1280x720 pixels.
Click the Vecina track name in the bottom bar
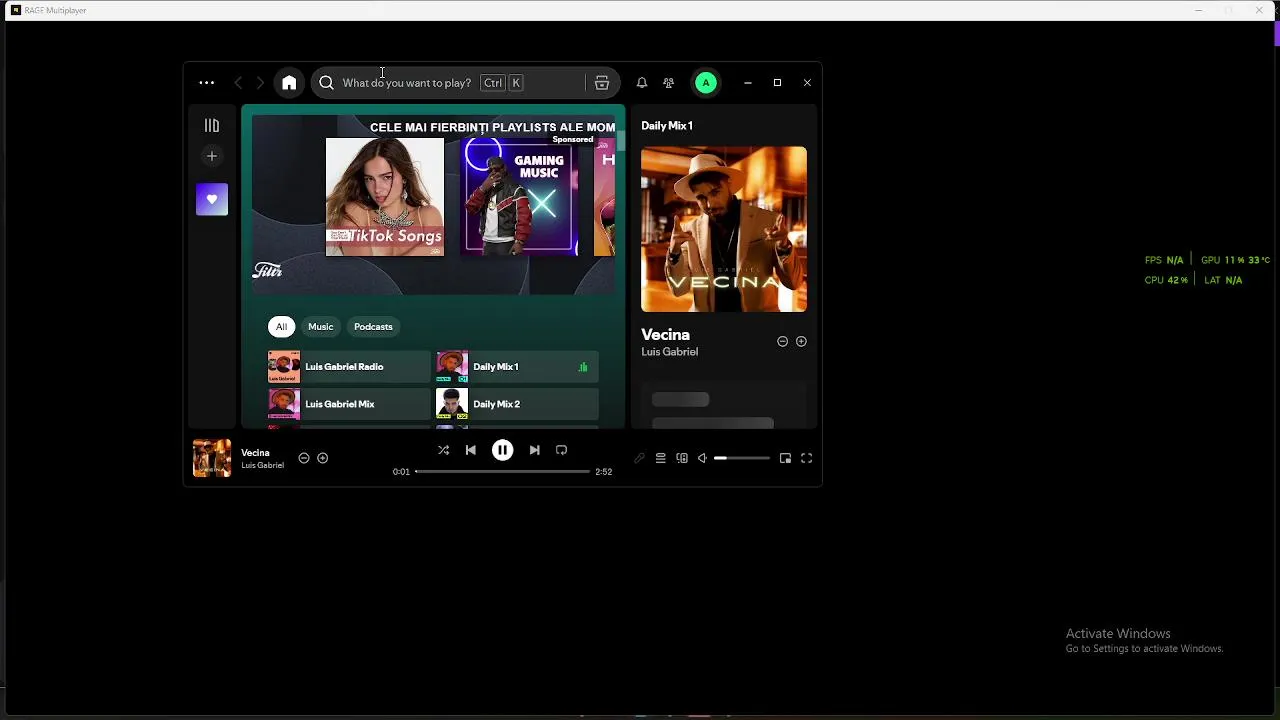255,453
